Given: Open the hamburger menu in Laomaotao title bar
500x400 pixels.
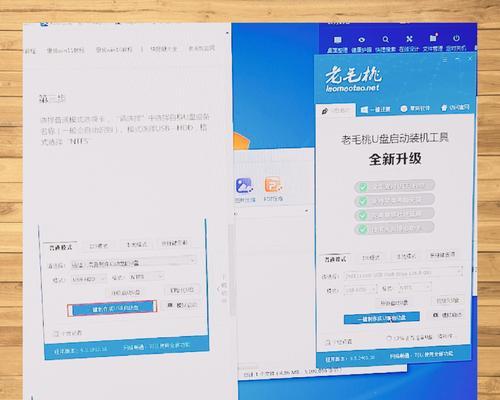Looking at the screenshot, I should coord(445,60).
